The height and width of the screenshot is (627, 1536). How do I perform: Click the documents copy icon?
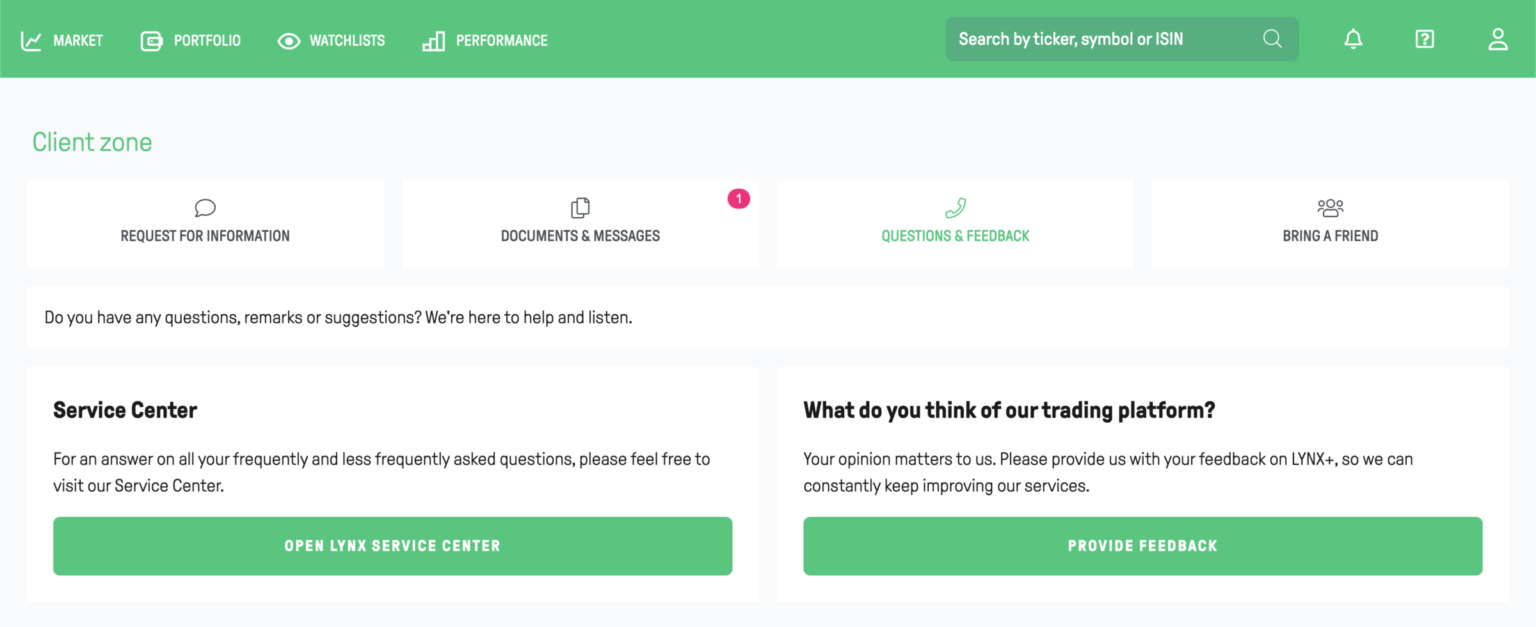pyautogui.click(x=580, y=208)
